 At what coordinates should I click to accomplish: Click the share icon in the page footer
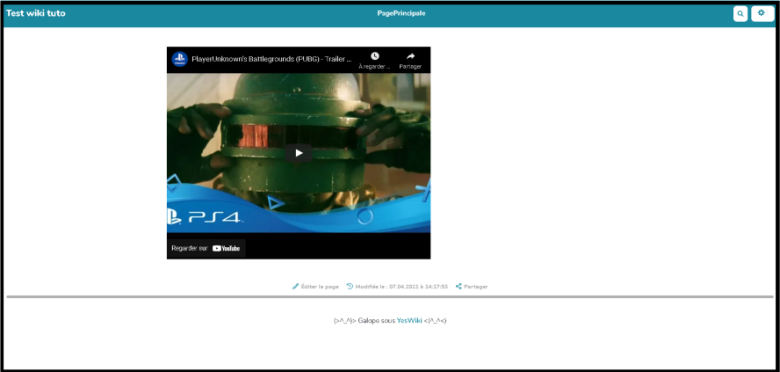click(x=459, y=286)
